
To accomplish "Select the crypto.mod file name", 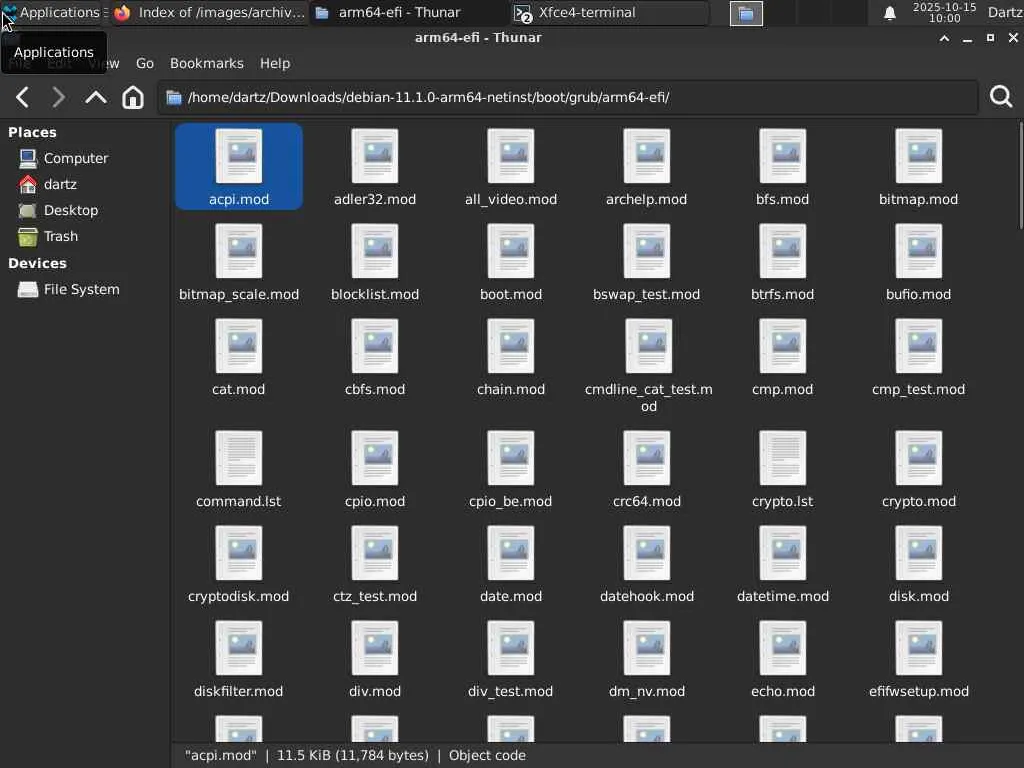I will coord(918,502).
